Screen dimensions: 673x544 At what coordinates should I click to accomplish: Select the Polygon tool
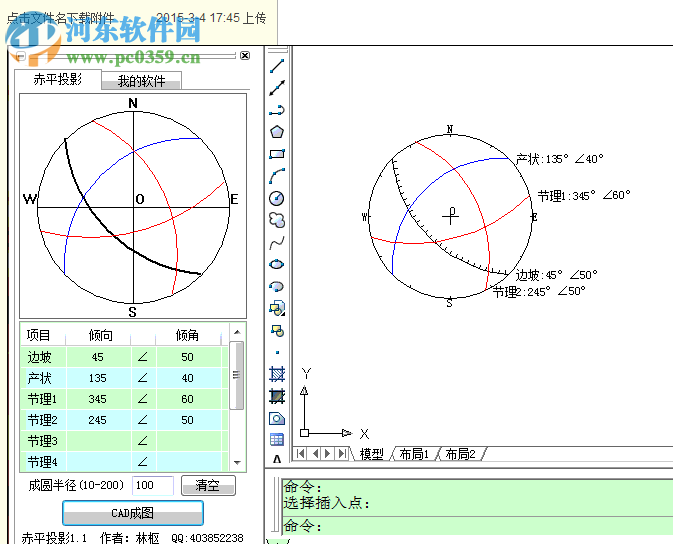tap(277, 132)
